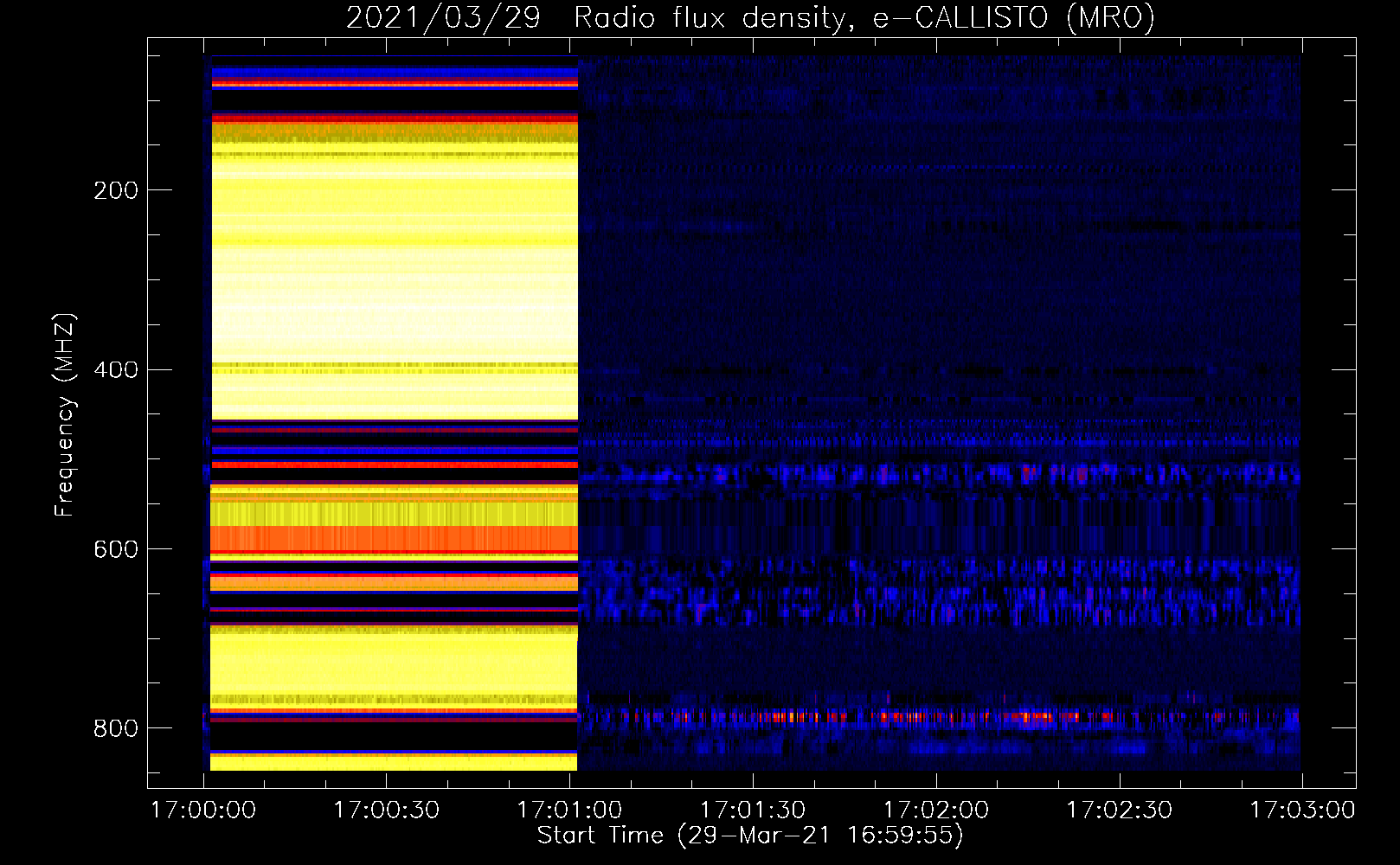Viewport: 1400px width, 865px height.
Task: Click the 17:00:30 time axis label
Action: point(387,811)
